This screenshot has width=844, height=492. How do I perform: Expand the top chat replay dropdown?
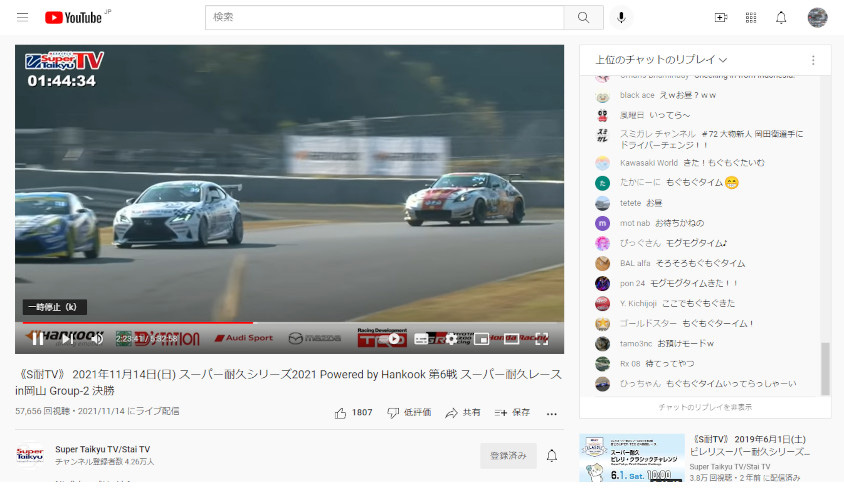[x=661, y=60]
